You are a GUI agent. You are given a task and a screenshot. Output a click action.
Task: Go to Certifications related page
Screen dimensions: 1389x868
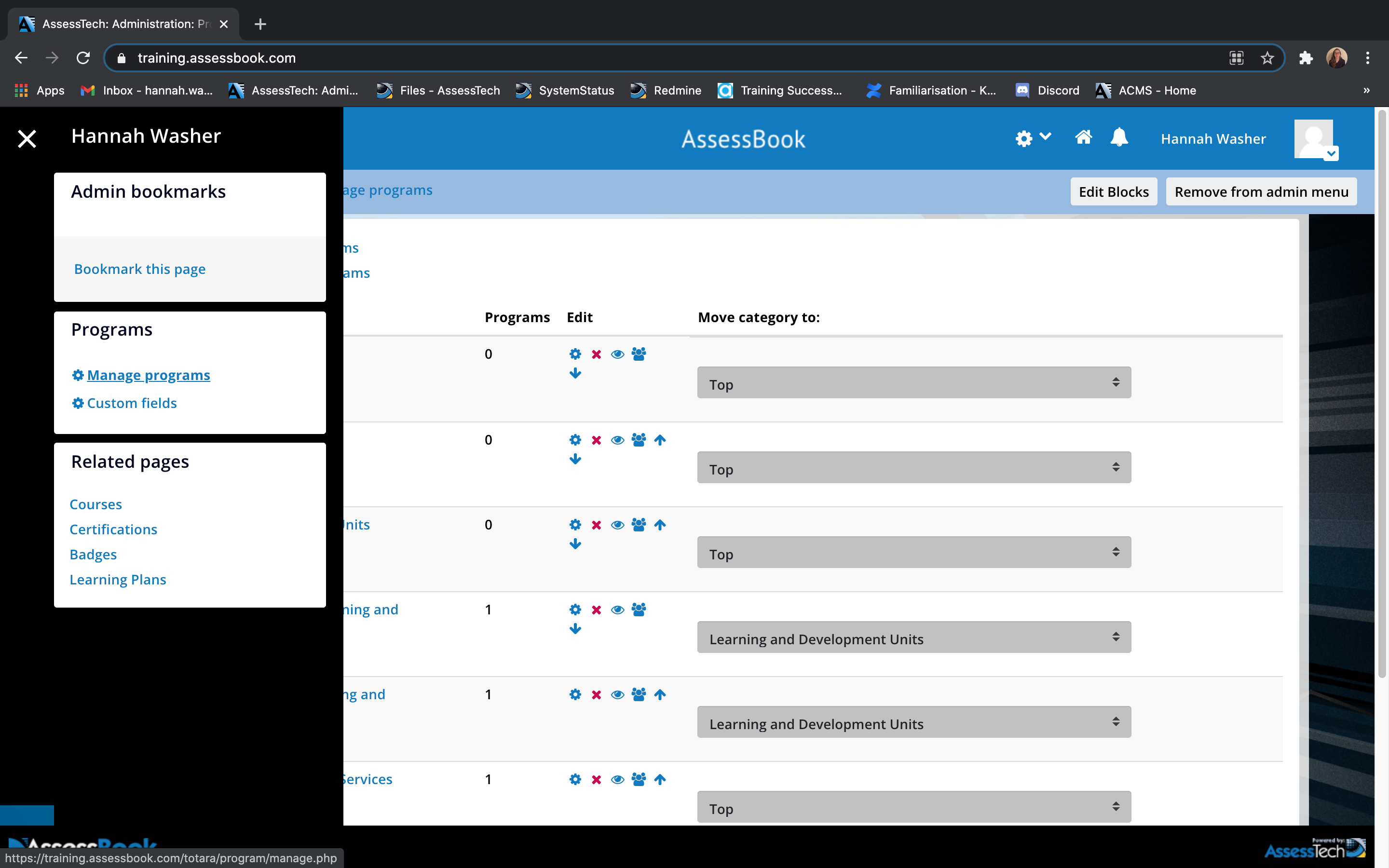click(x=113, y=529)
